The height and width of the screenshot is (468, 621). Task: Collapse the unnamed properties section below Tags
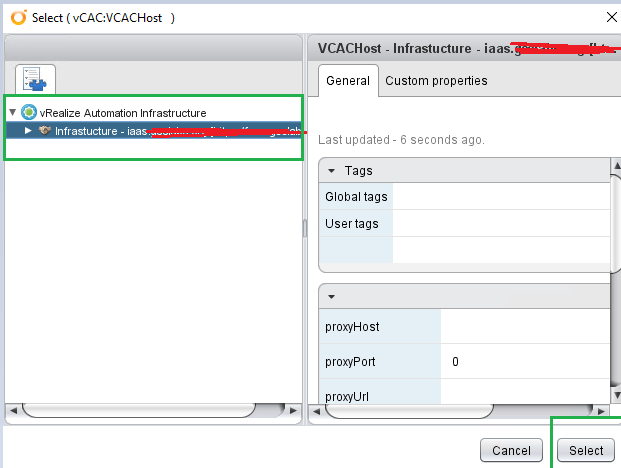(x=331, y=297)
